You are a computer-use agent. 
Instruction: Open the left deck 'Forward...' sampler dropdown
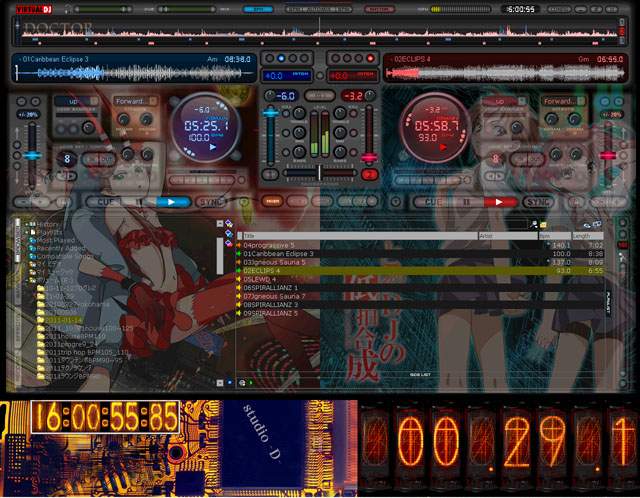click(135, 101)
